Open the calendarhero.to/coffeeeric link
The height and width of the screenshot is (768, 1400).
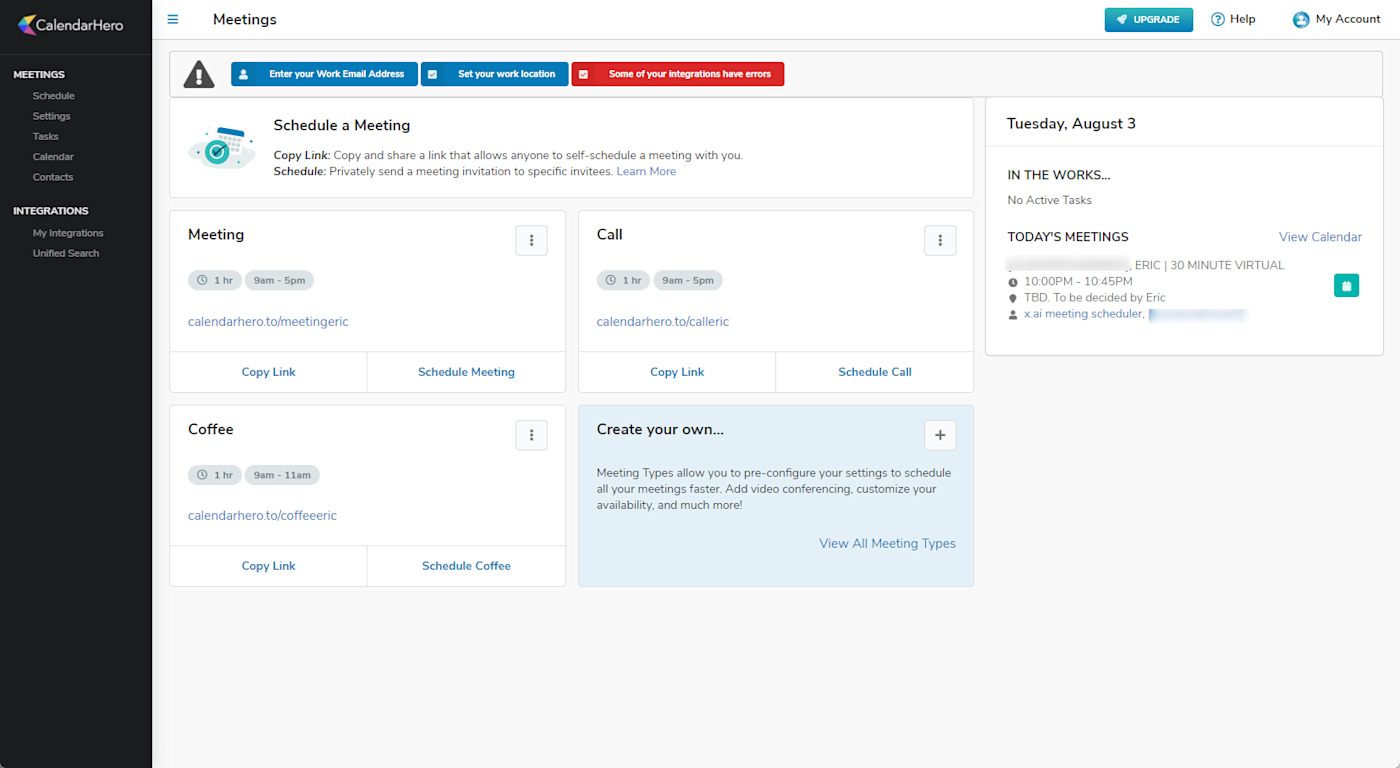[262, 516]
